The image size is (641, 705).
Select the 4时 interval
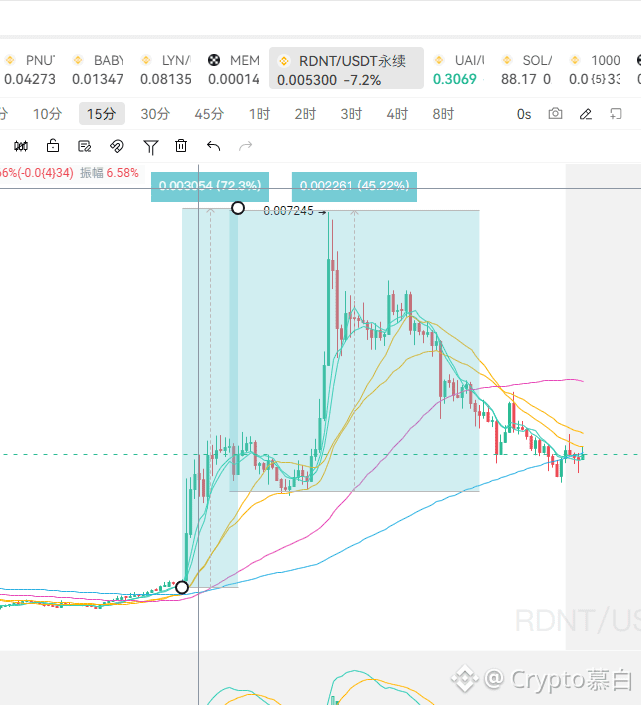tap(397, 114)
